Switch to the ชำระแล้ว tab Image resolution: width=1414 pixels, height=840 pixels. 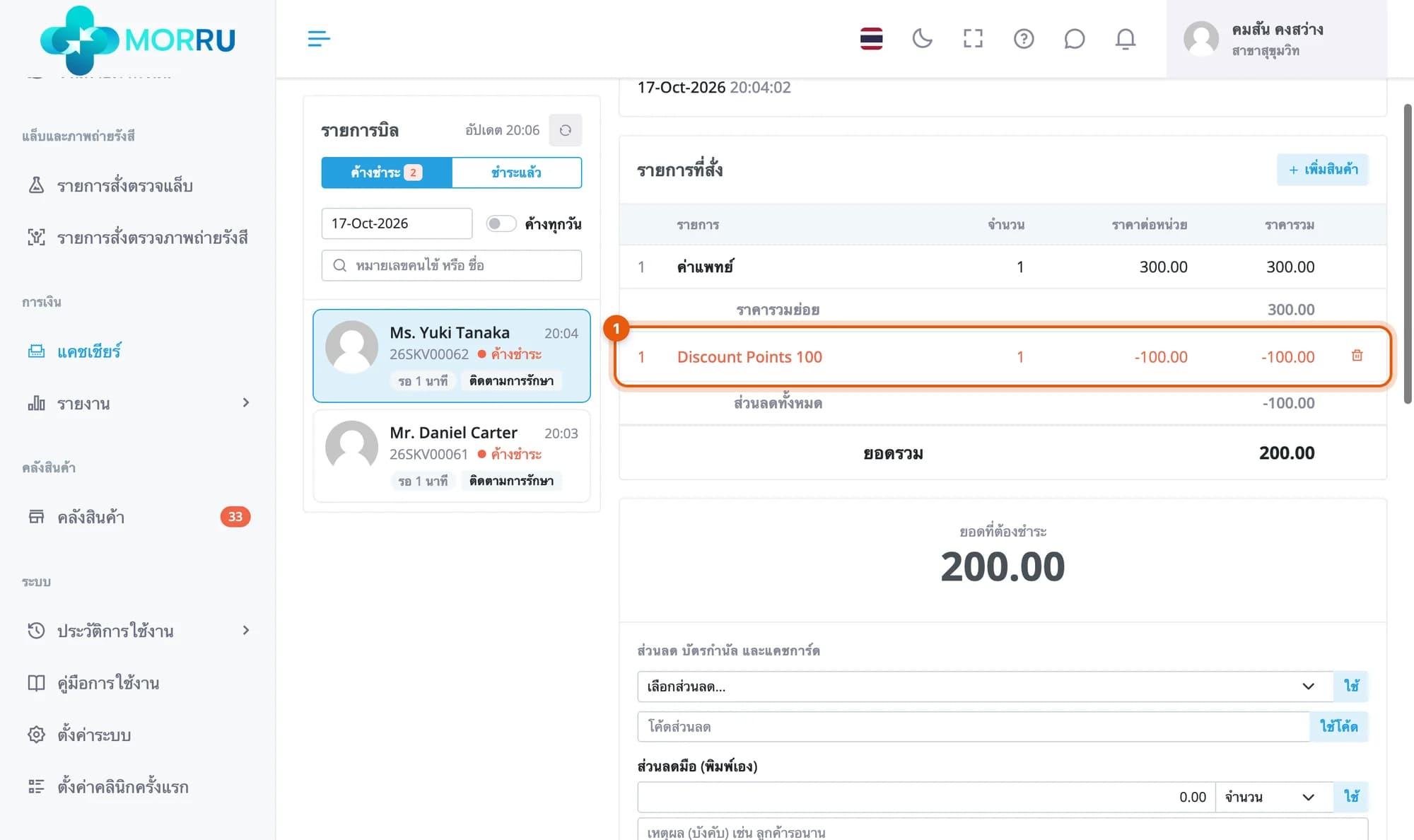click(516, 173)
